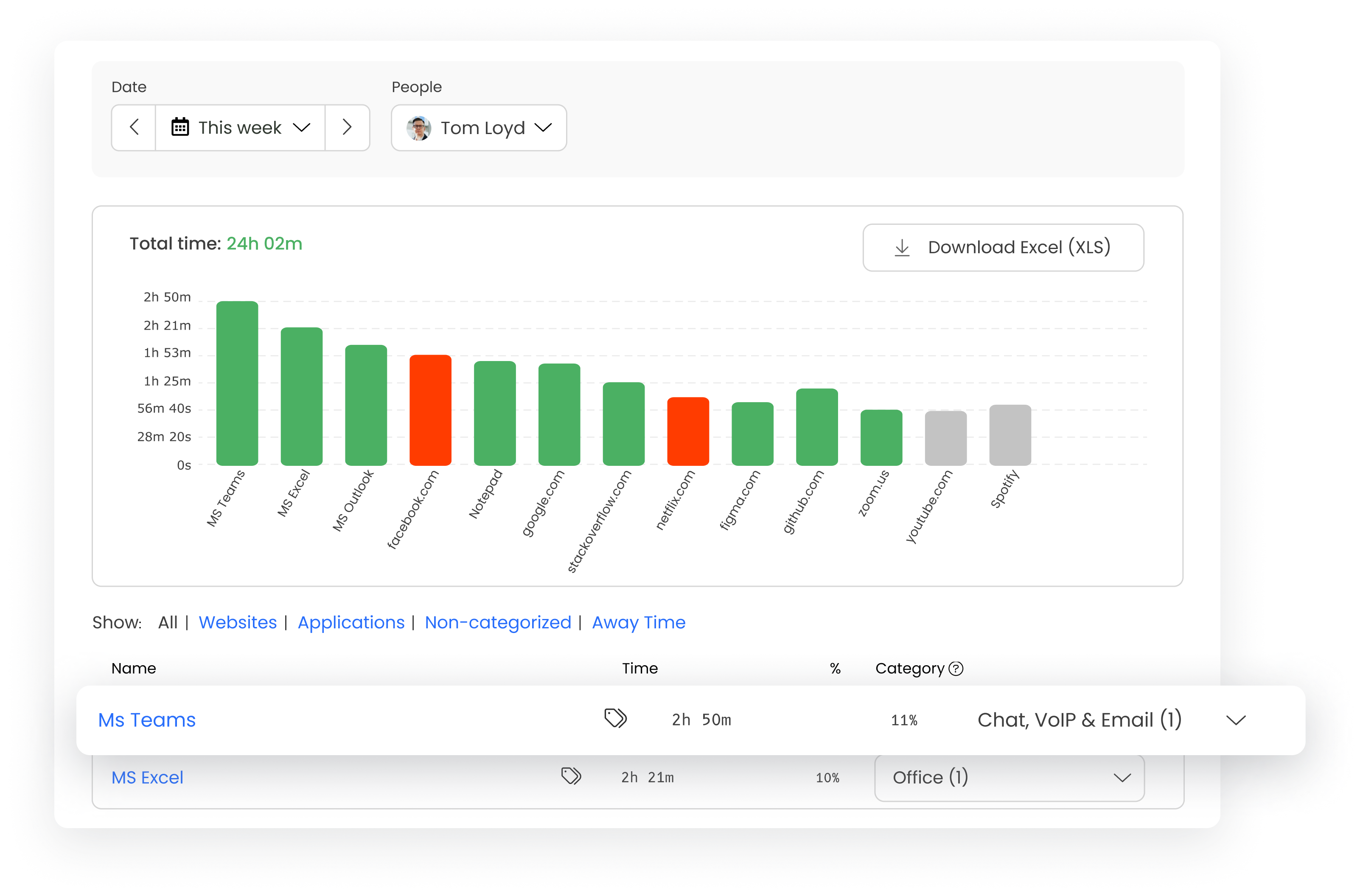Click the % column header
The width and height of the screenshot is (1360, 896).
(x=836, y=669)
